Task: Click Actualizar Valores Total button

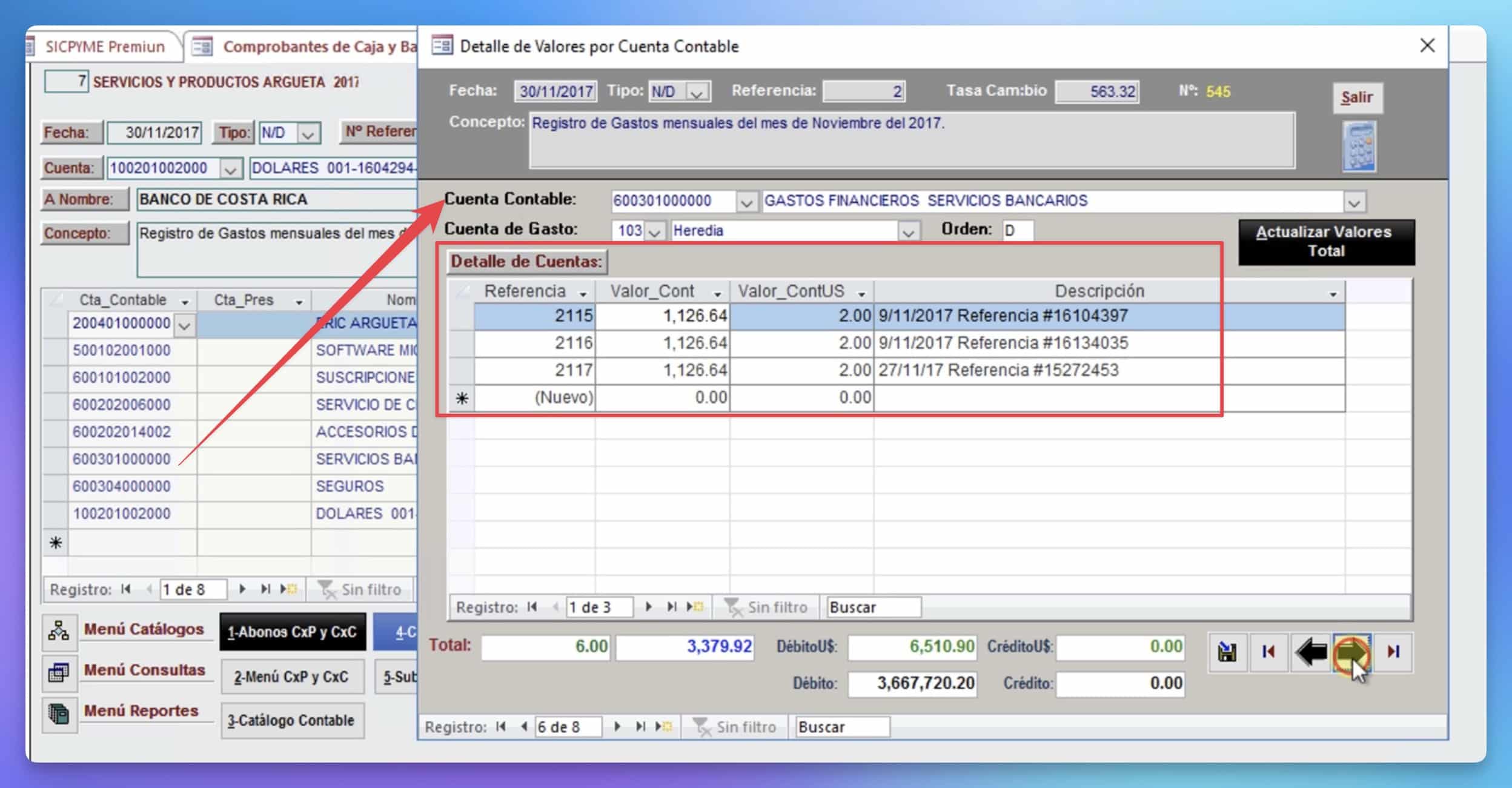Action: click(1326, 242)
